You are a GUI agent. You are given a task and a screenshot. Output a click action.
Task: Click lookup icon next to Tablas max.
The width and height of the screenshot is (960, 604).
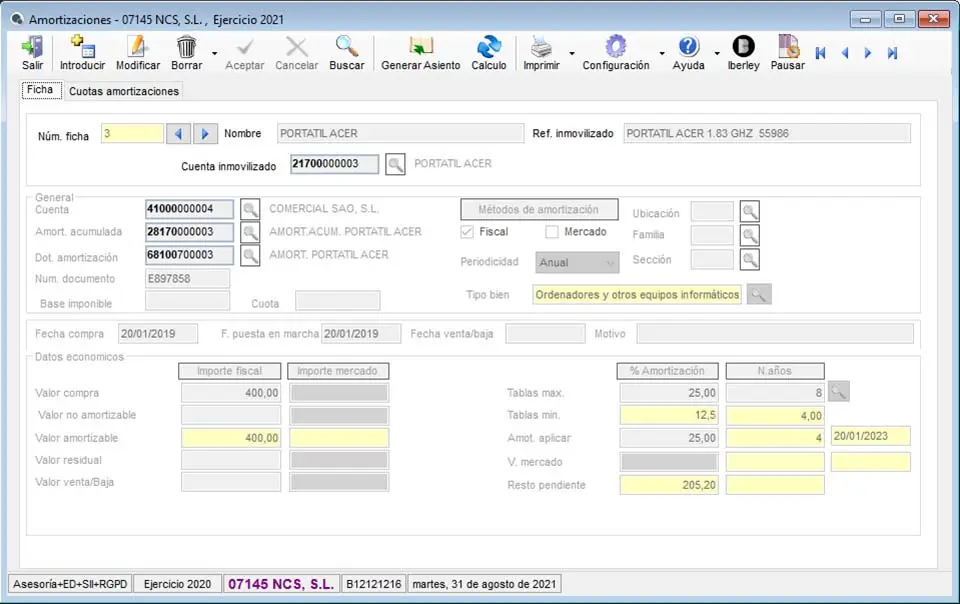[838, 392]
